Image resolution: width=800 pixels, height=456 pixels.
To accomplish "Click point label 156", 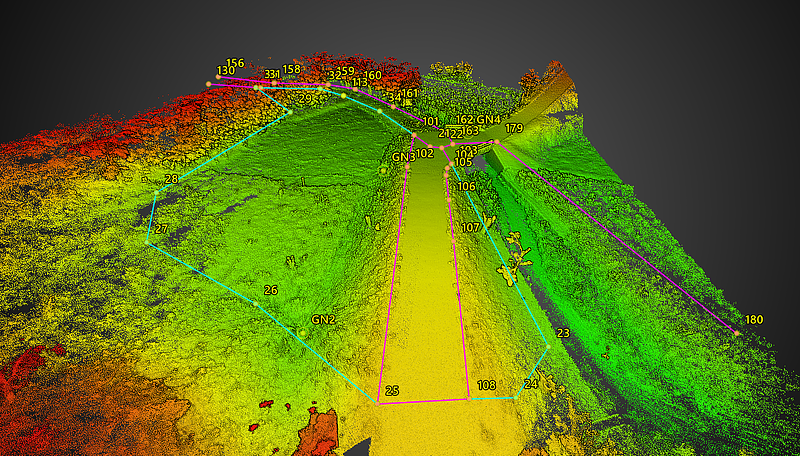I will click(x=235, y=63).
